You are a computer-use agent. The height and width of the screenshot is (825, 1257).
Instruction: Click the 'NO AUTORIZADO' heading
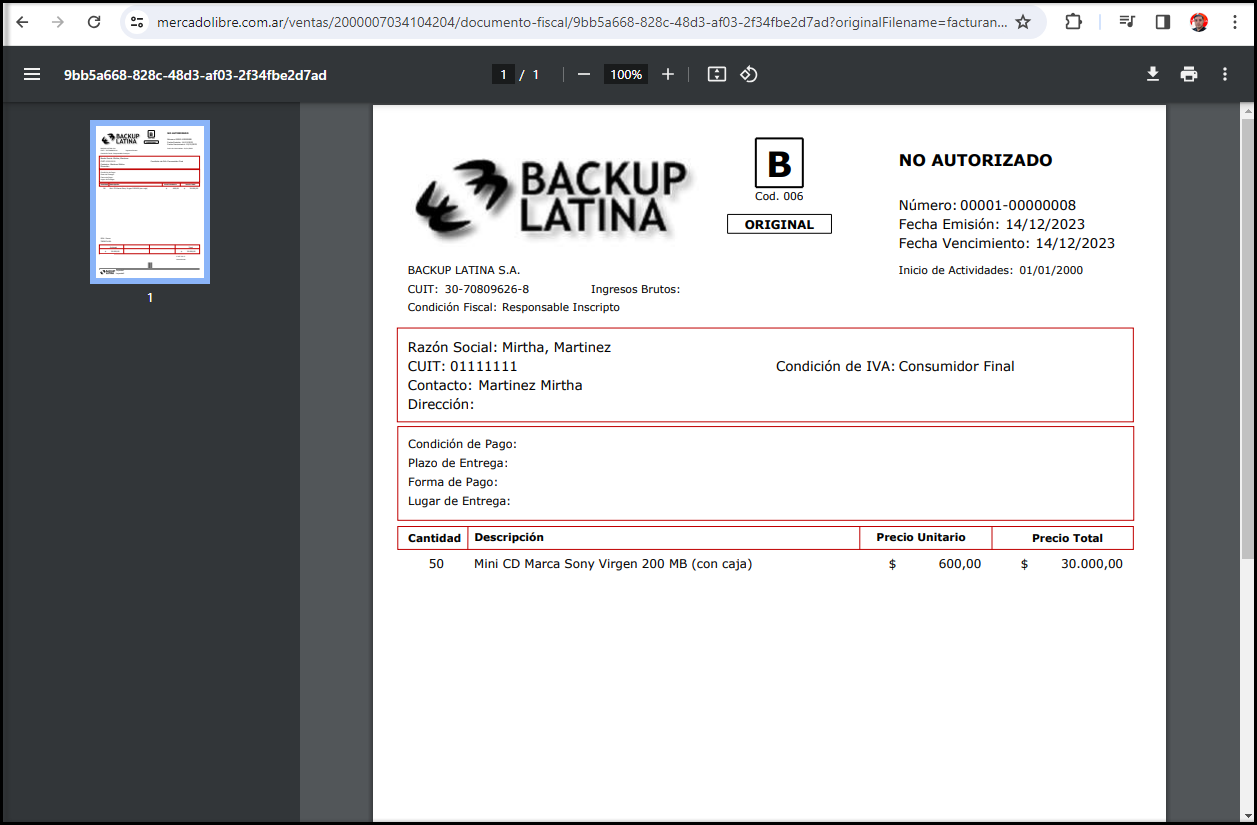click(x=975, y=160)
